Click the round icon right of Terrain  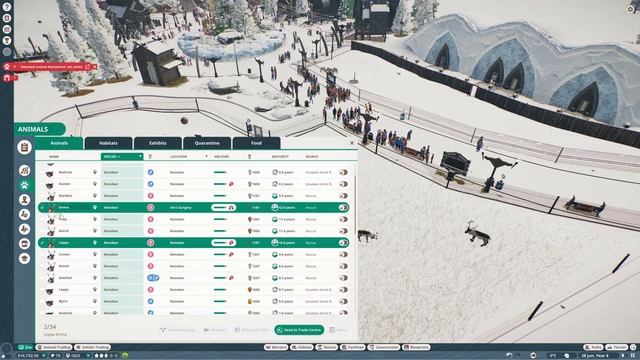(633, 347)
